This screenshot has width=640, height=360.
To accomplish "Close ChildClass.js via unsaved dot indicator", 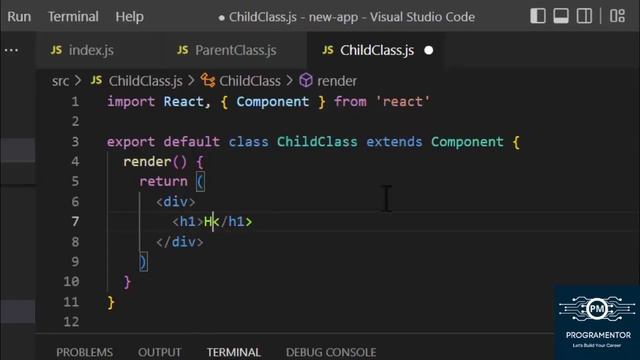I will pyautogui.click(x=429, y=50).
